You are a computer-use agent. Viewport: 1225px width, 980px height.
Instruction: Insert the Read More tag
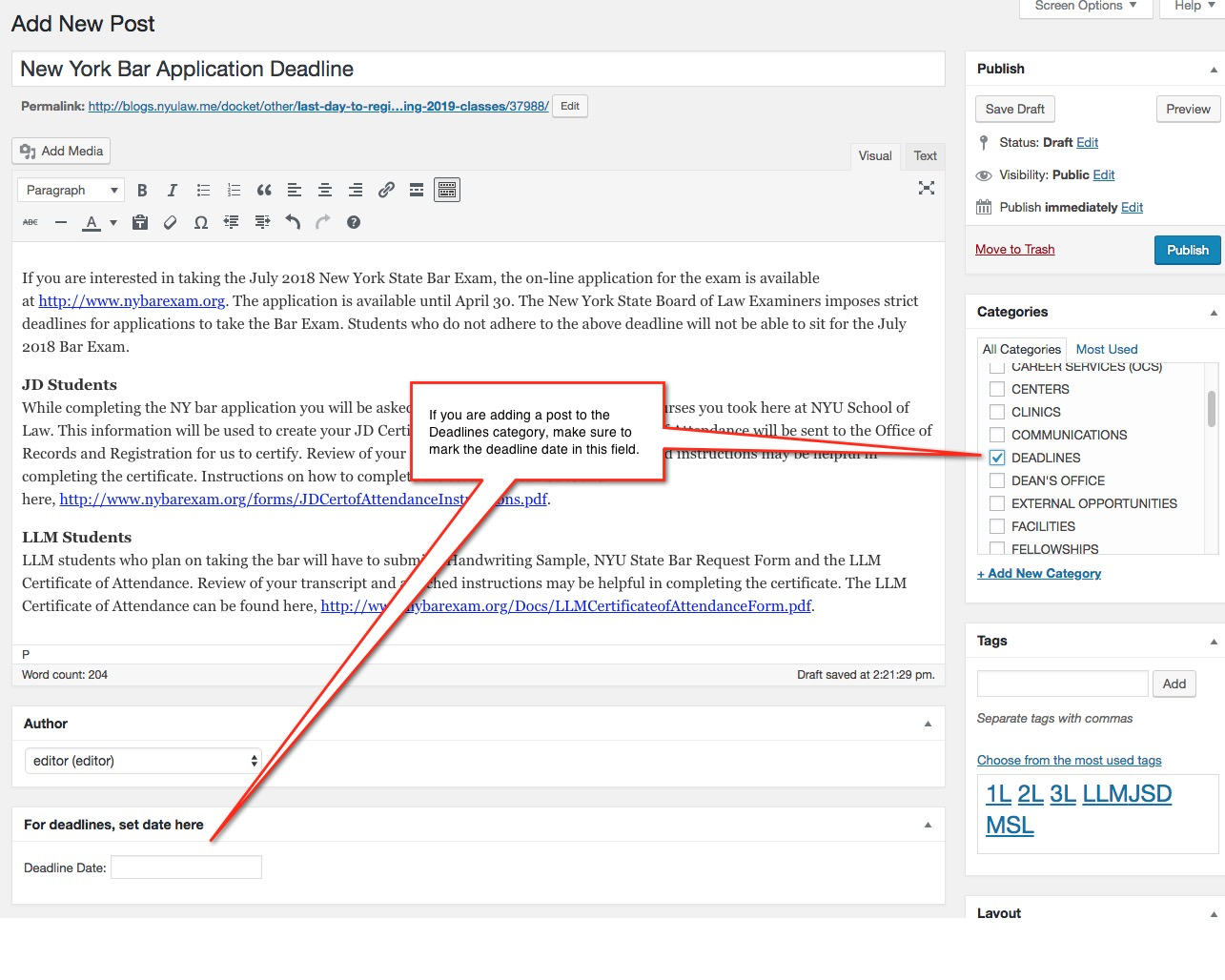(417, 190)
